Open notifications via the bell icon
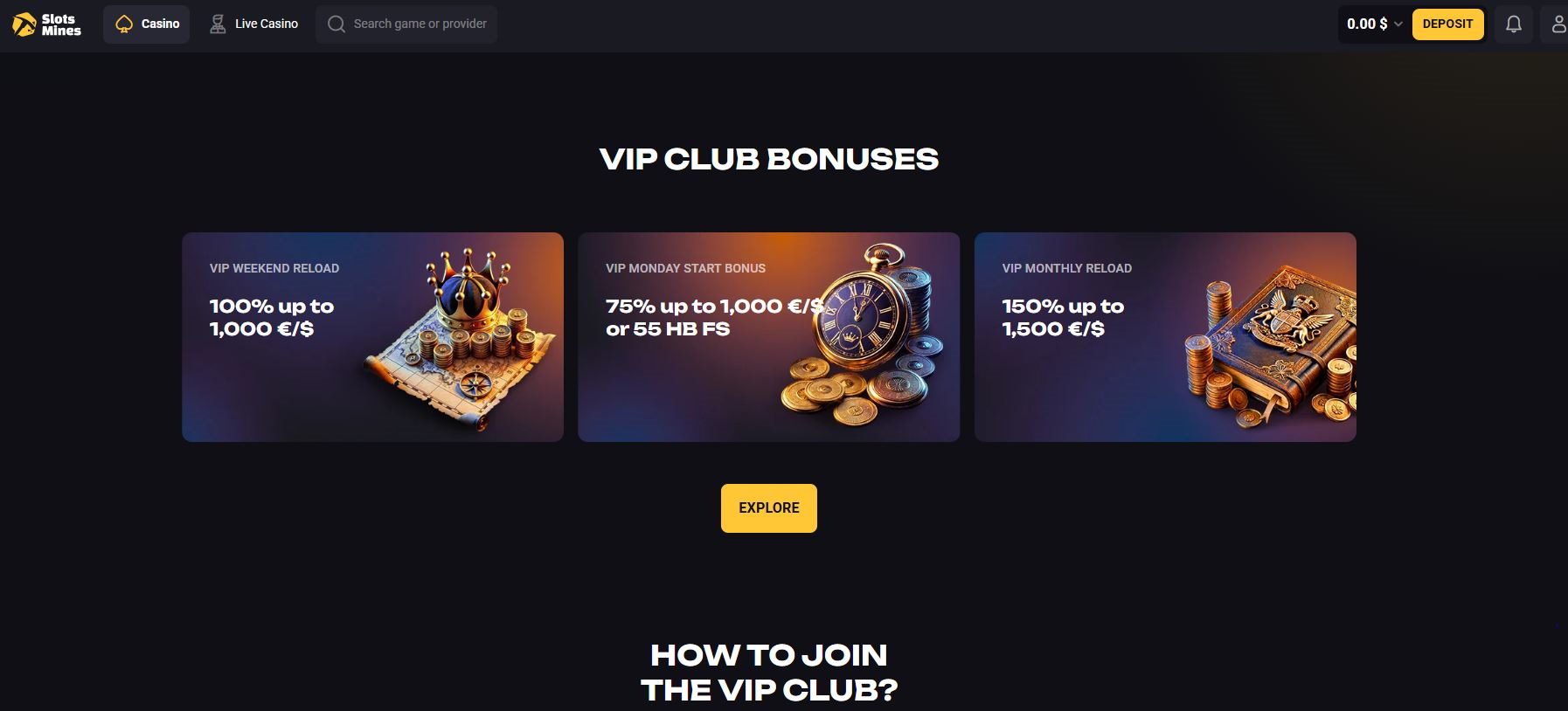This screenshot has width=1568, height=711. coord(1514,24)
